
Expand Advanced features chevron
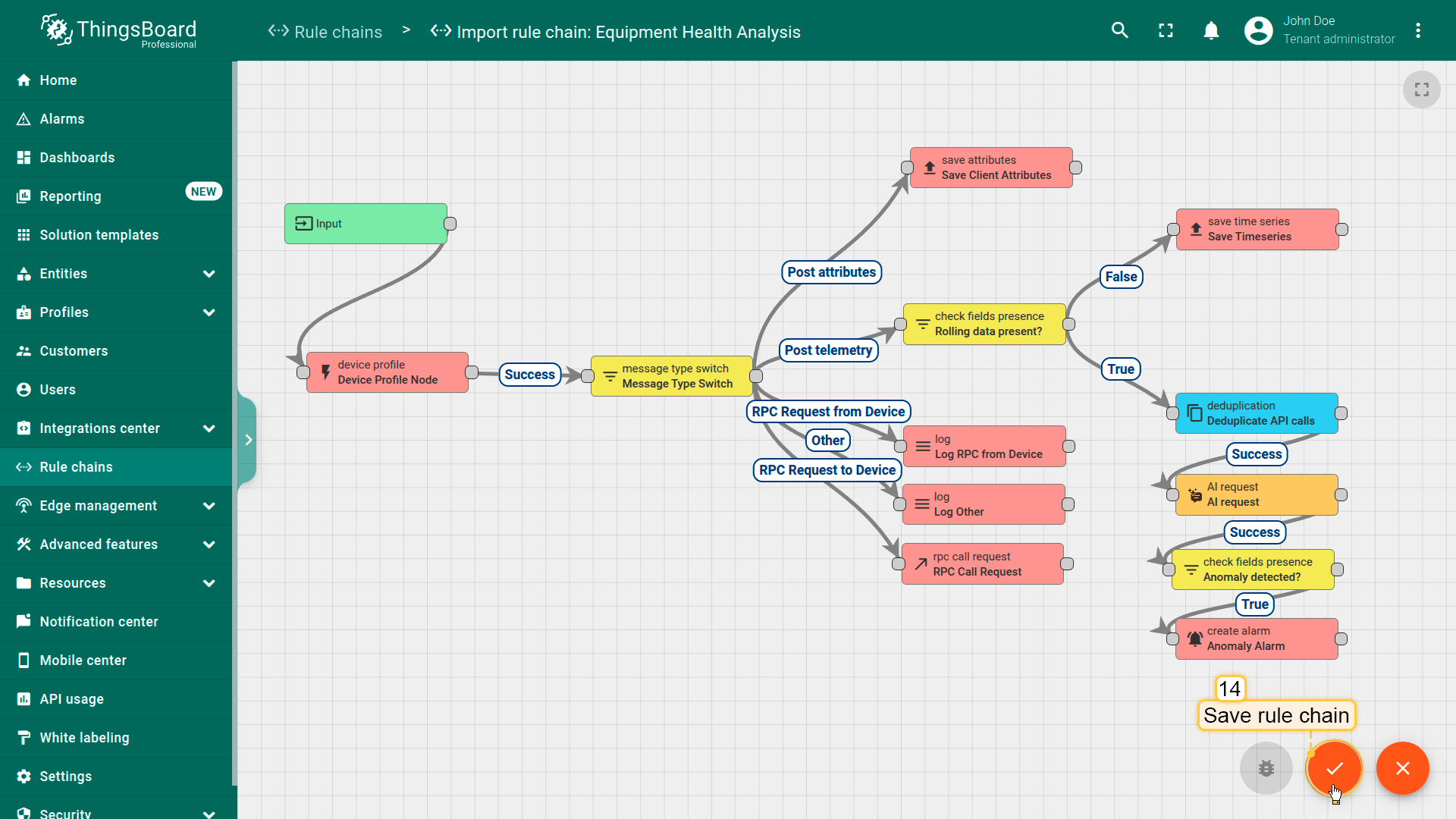209,544
